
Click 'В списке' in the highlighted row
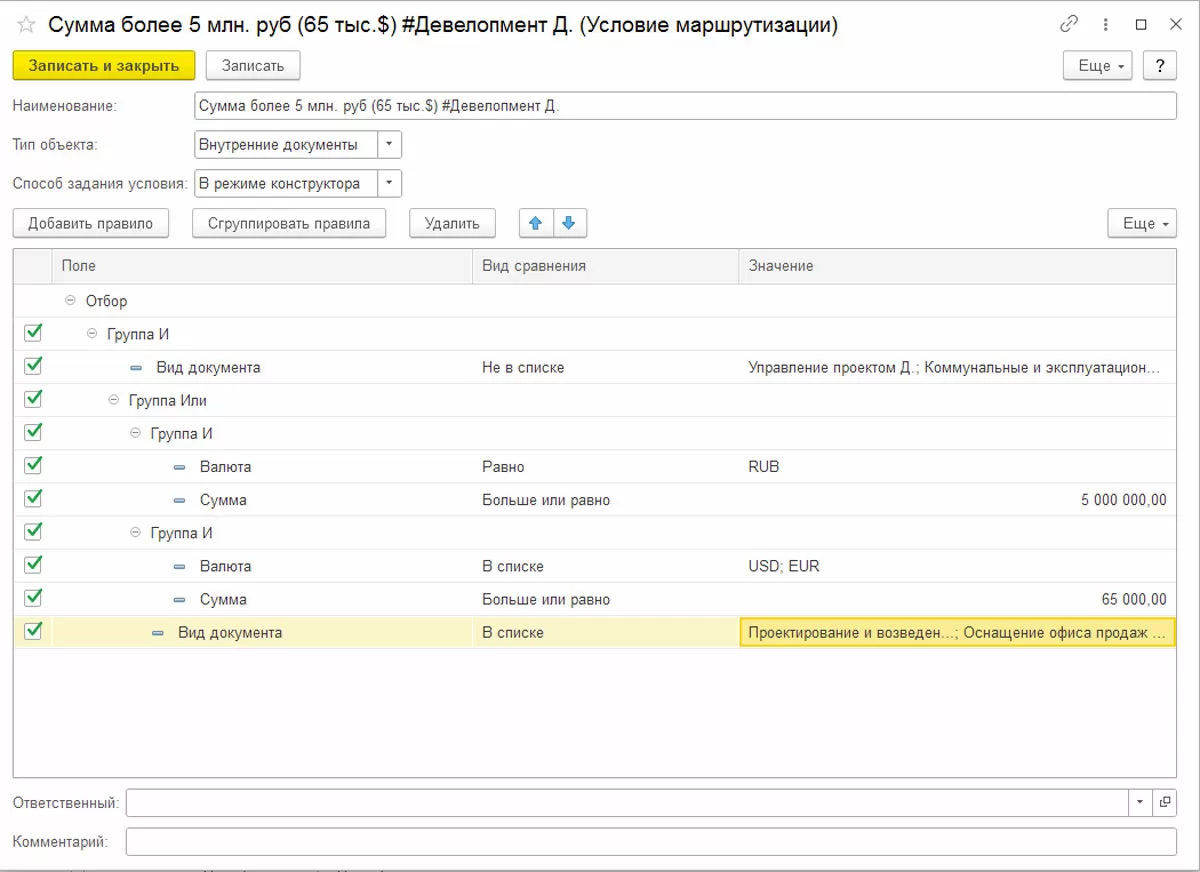(x=606, y=632)
